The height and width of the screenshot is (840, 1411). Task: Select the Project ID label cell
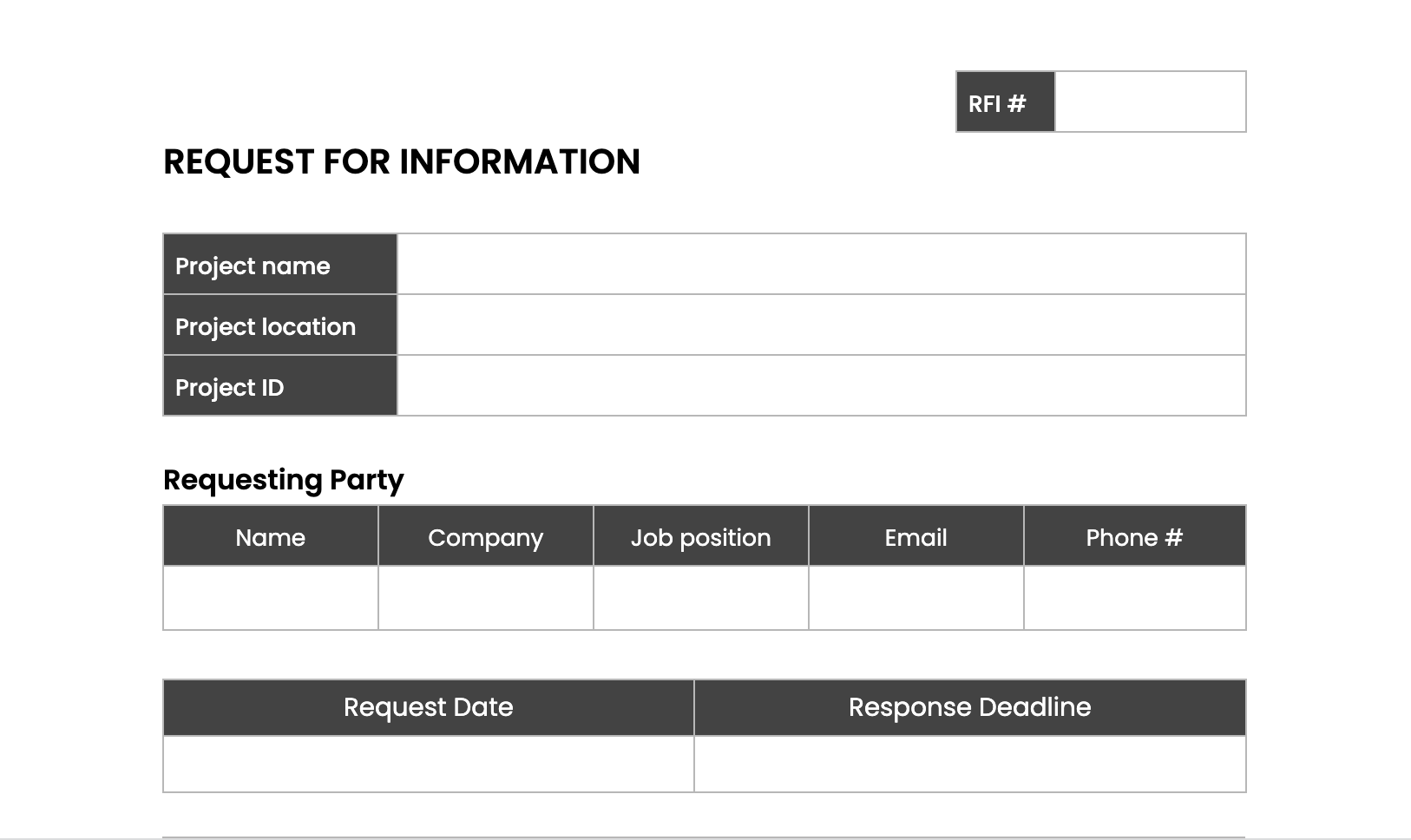(279, 386)
